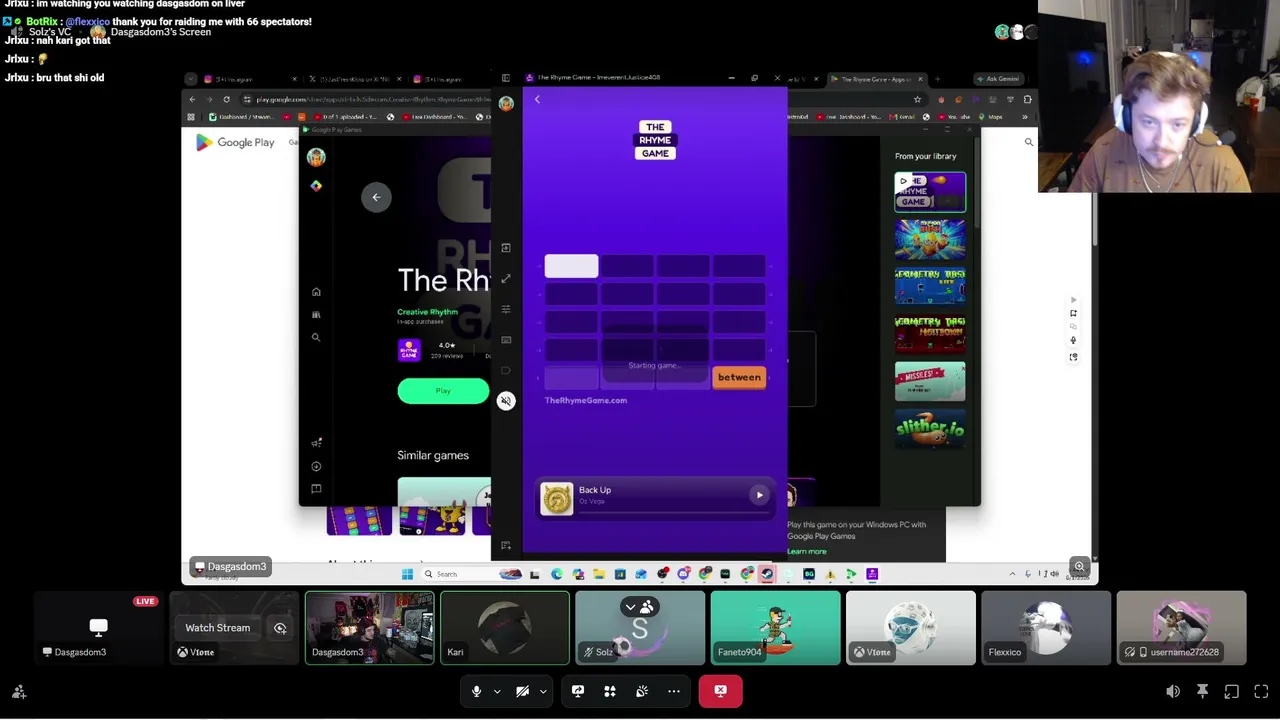This screenshot has height=720, width=1280.
Task: Open the activities launcher icon
Action: point(609,691)
